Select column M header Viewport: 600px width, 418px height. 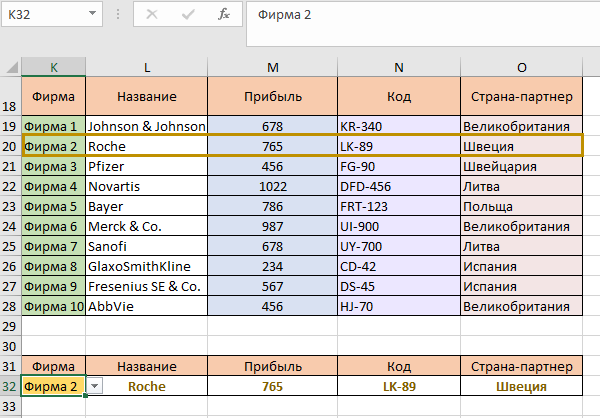point(272,67)
